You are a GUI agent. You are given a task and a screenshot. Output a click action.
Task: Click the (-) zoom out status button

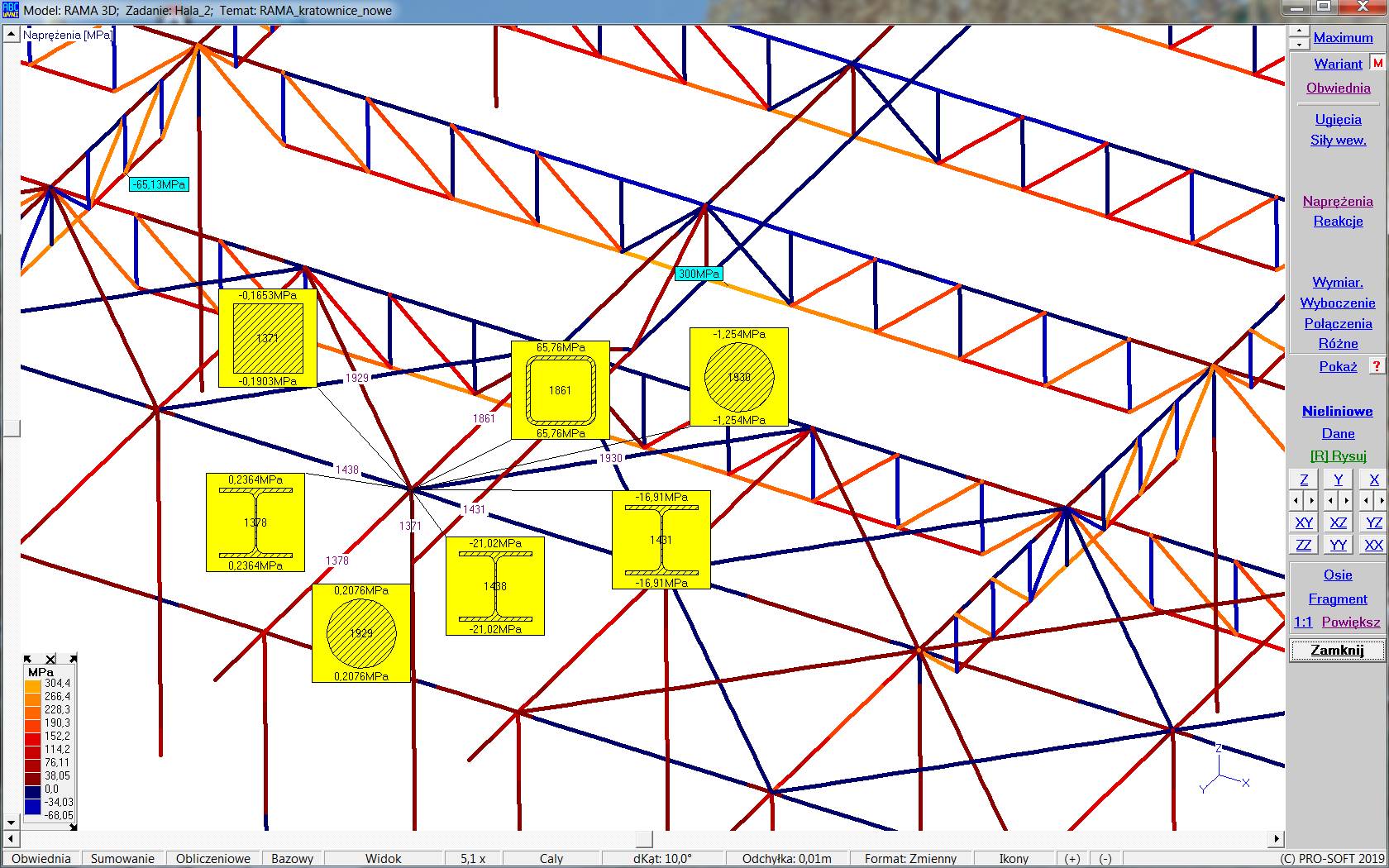1105,859
